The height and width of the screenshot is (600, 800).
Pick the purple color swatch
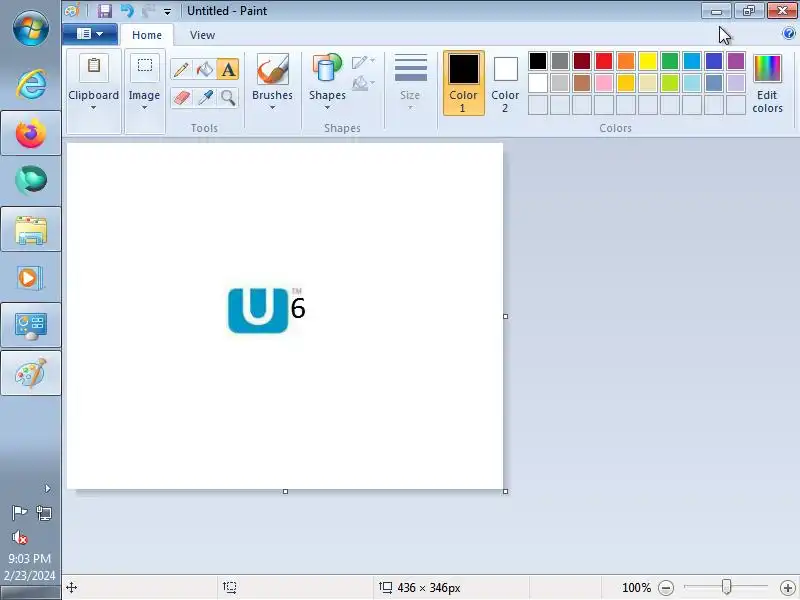736,61
